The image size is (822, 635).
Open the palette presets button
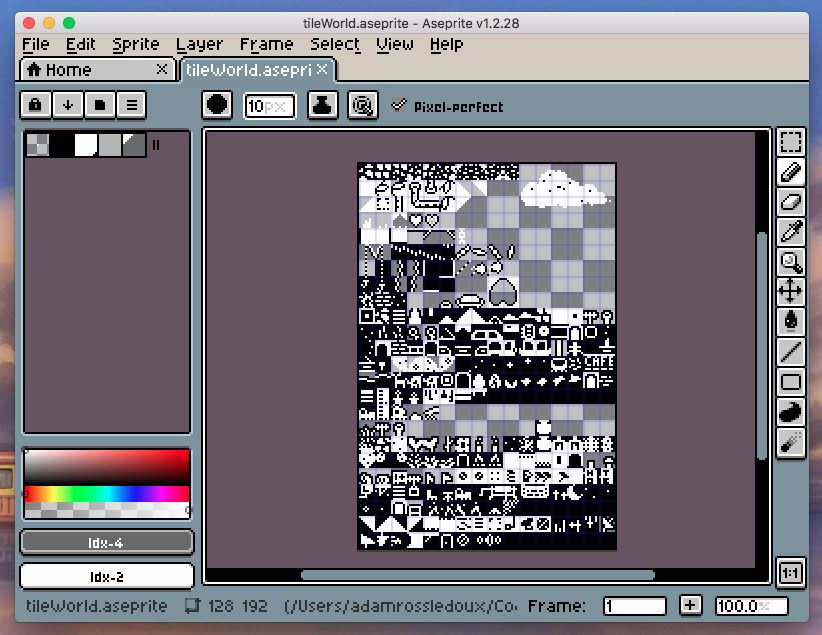tap(99, 104)
